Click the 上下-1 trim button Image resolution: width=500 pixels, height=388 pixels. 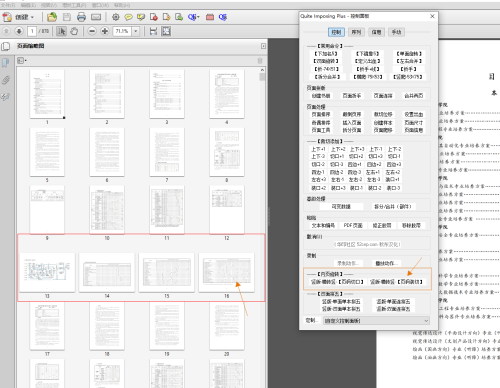coord(376,149)
